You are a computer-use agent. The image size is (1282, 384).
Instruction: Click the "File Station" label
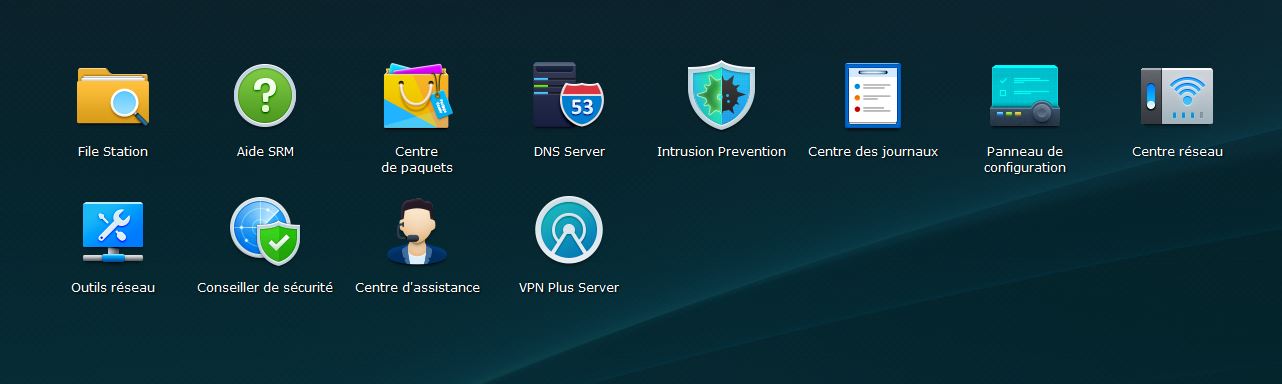click(x=113, y=152)
